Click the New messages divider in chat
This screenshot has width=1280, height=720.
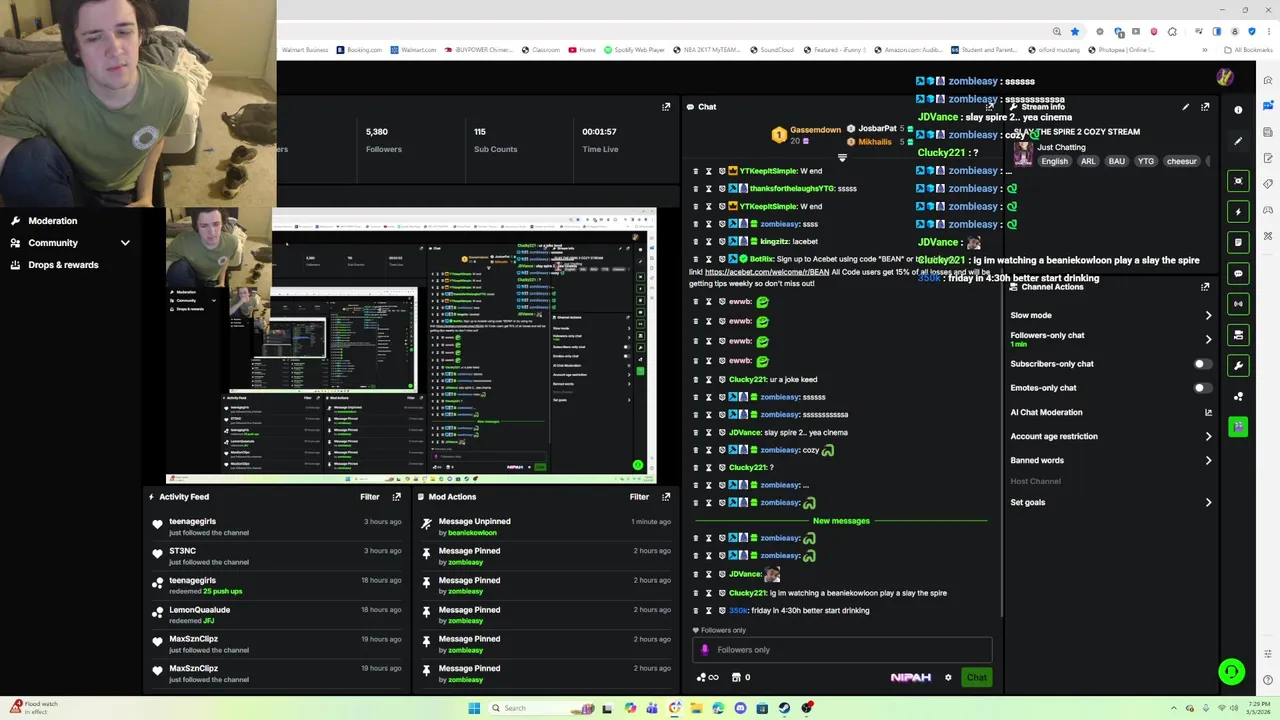coord(841,521)
